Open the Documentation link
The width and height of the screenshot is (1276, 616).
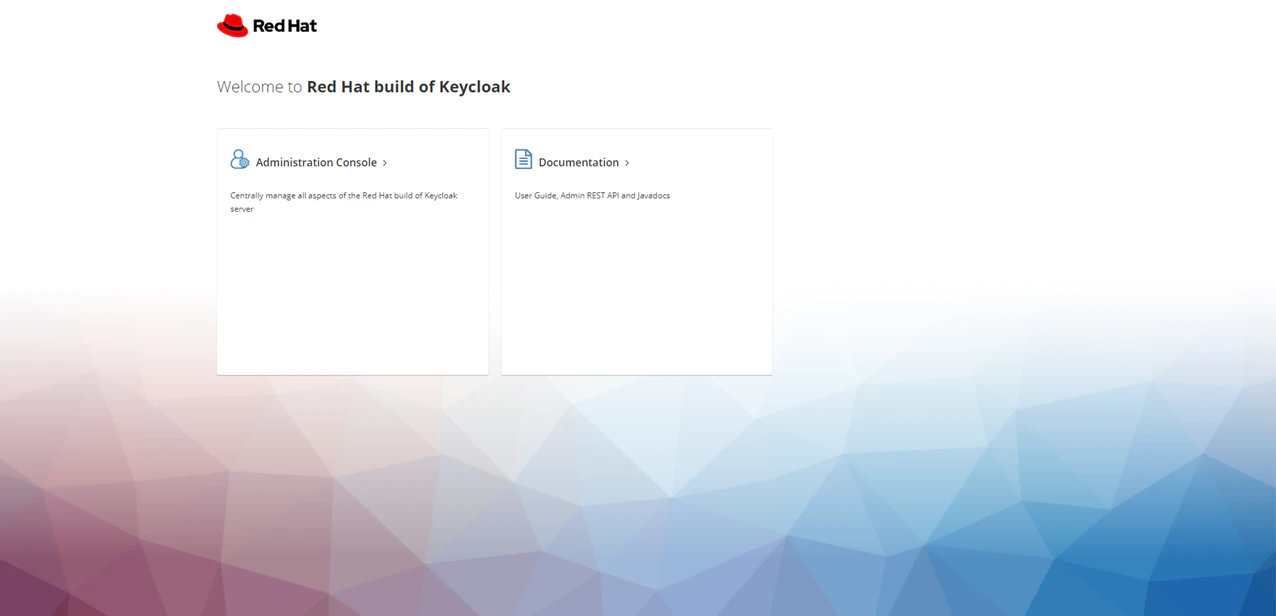tap(579, 162)
